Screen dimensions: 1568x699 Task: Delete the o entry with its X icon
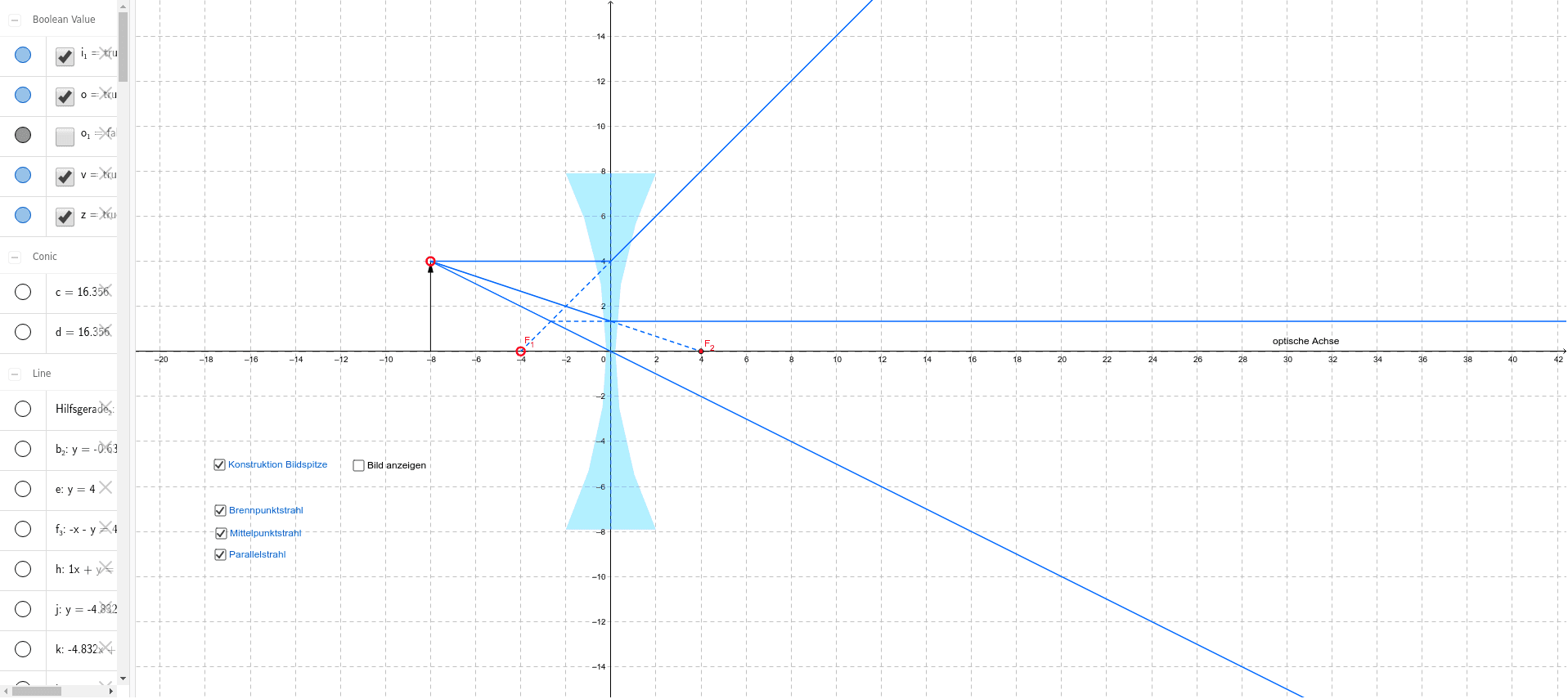tap(106, 92)
